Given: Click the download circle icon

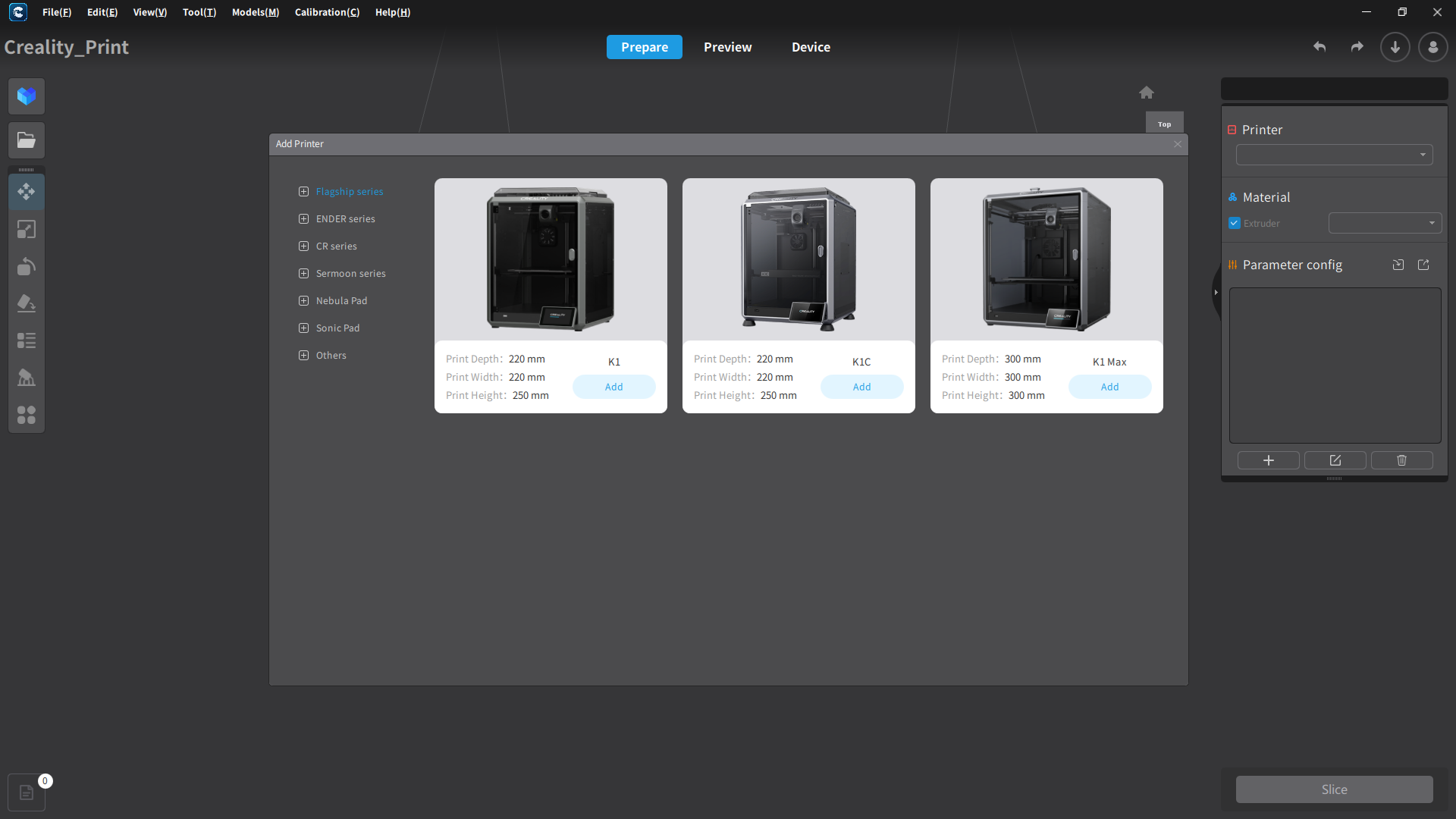Looking at the screenshot, I should tap(1395, 47).
